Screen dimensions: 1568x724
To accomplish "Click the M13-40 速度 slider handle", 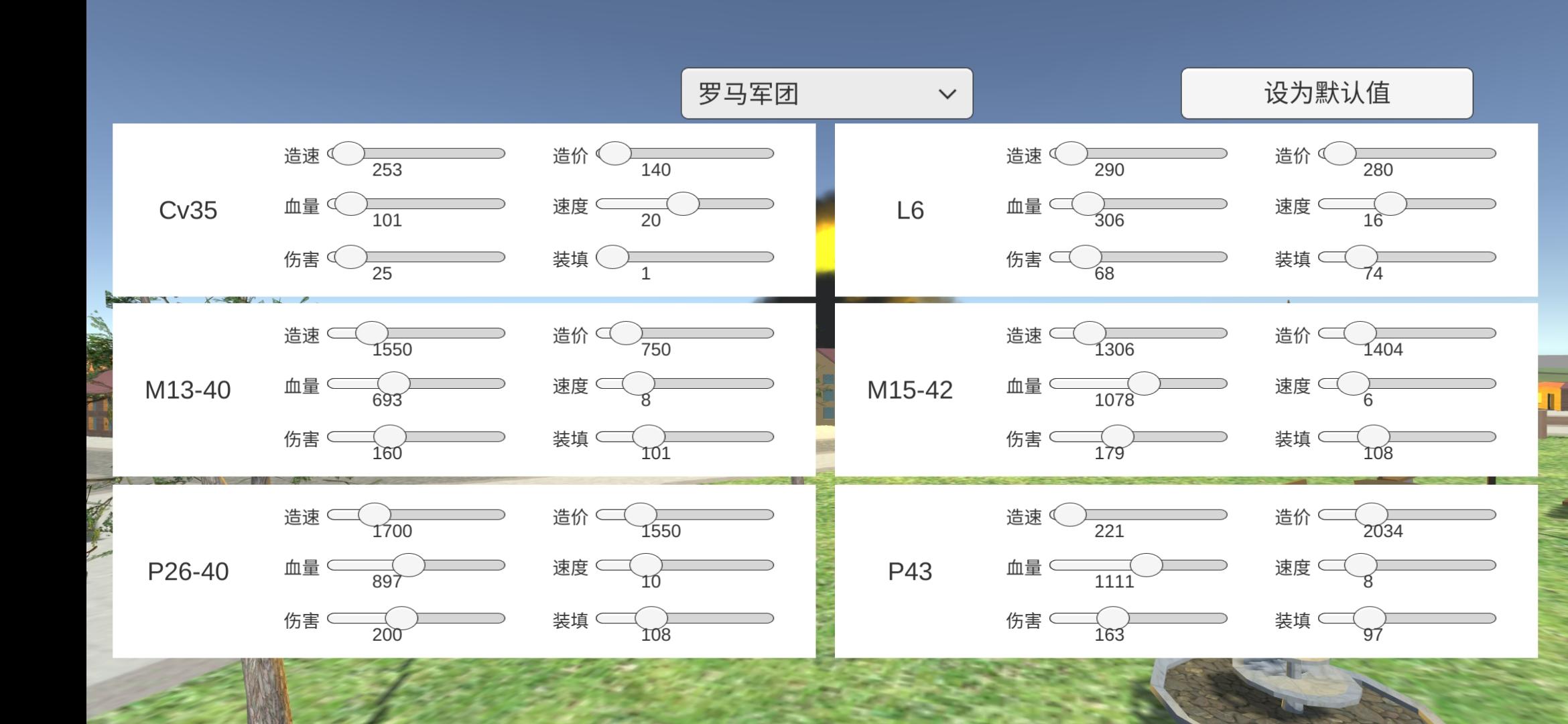I will pyautogui.click(x=639, y=383).
